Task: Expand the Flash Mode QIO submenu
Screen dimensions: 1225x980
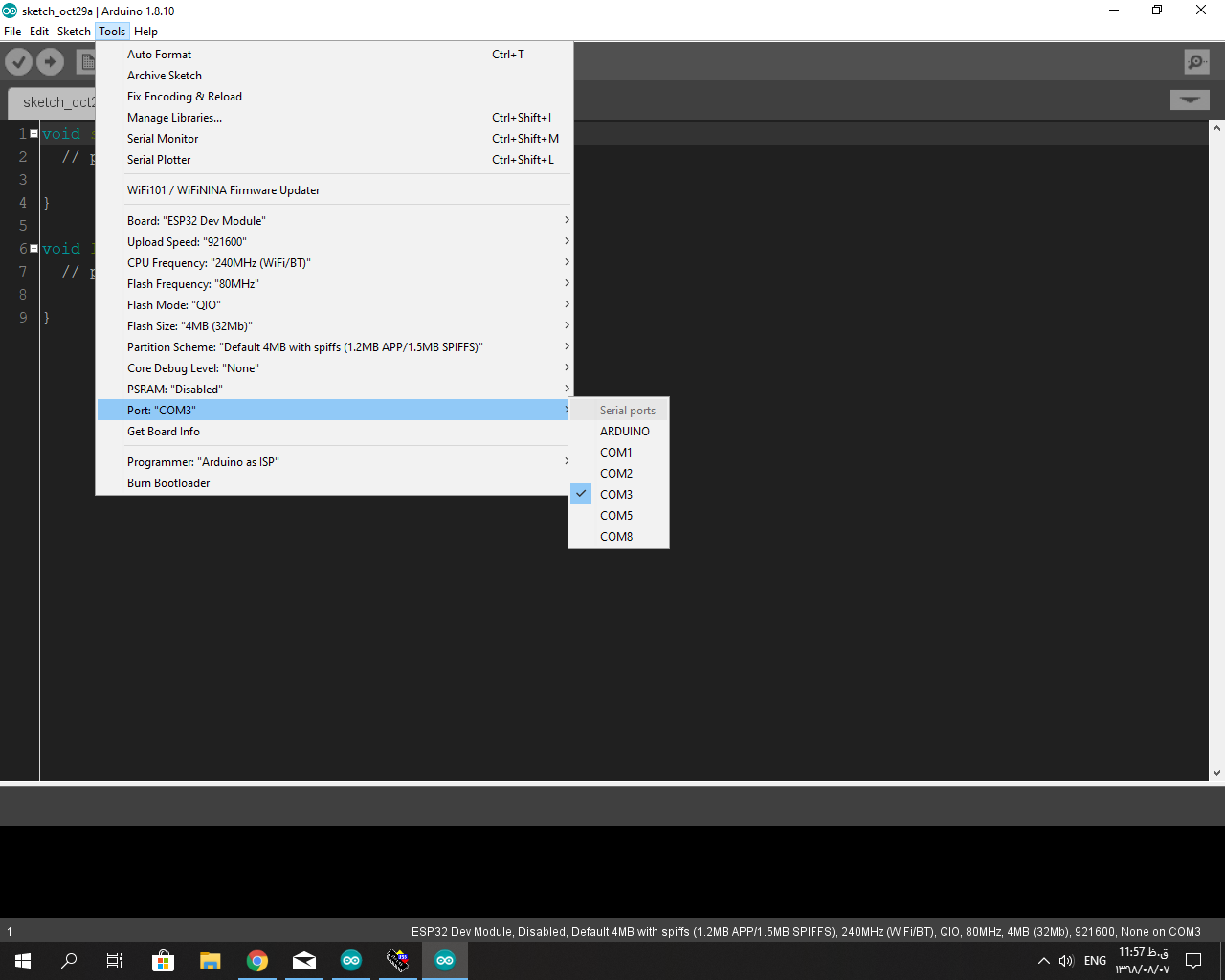Action: (x=334, y=305)
